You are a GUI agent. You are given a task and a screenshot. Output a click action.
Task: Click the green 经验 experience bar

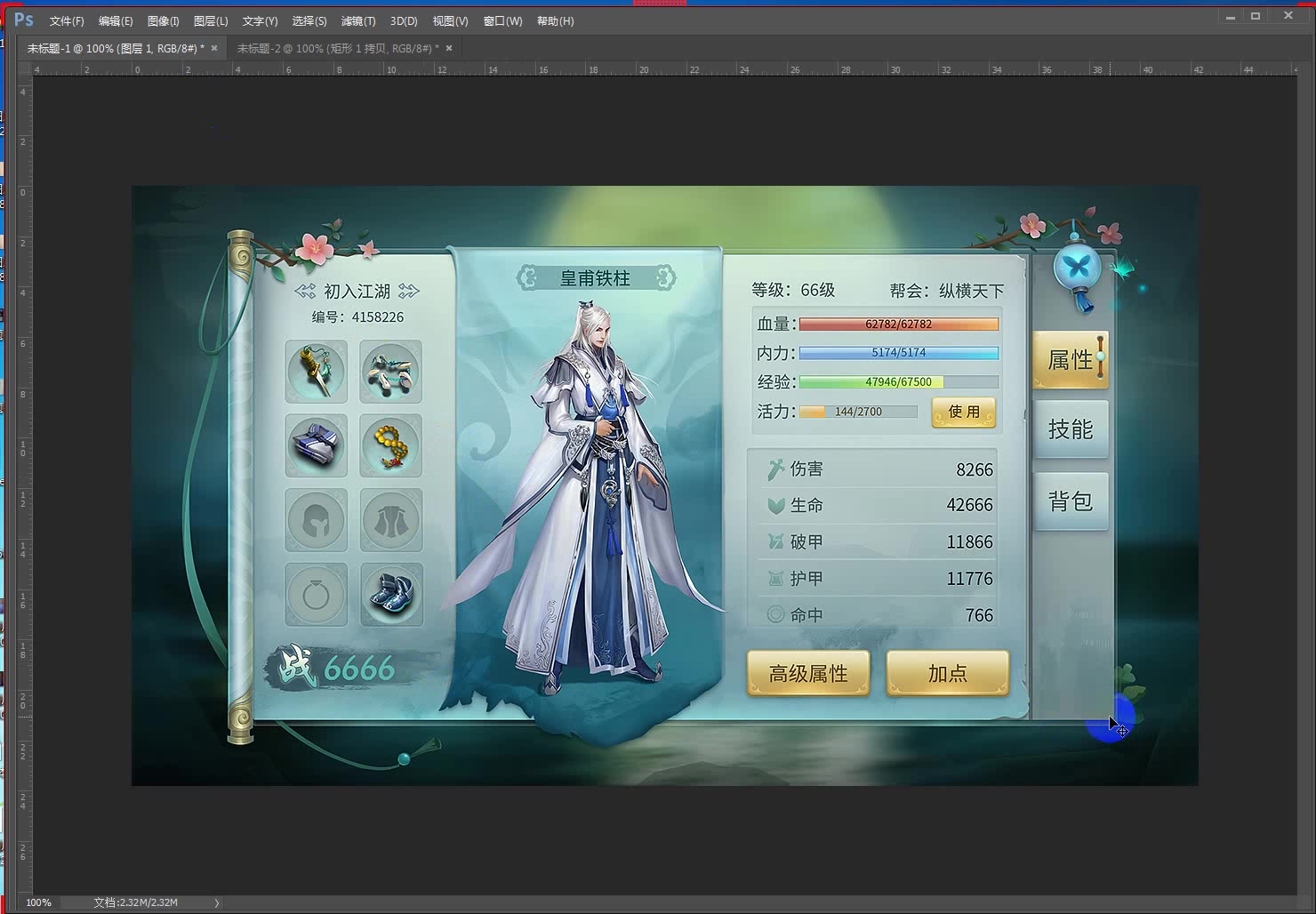click(x=899, y=382)
